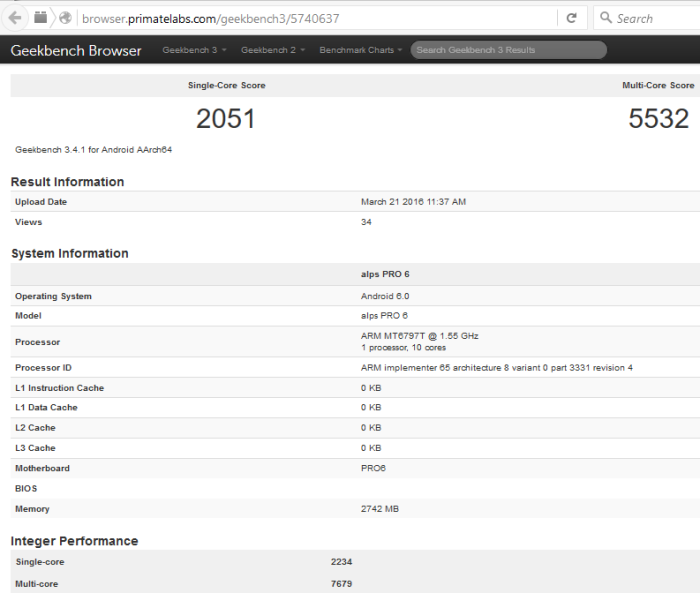Viewport: 700px width, 593px height.
Task: Select the PRO6 motherboard value
Action: [373, 468]
